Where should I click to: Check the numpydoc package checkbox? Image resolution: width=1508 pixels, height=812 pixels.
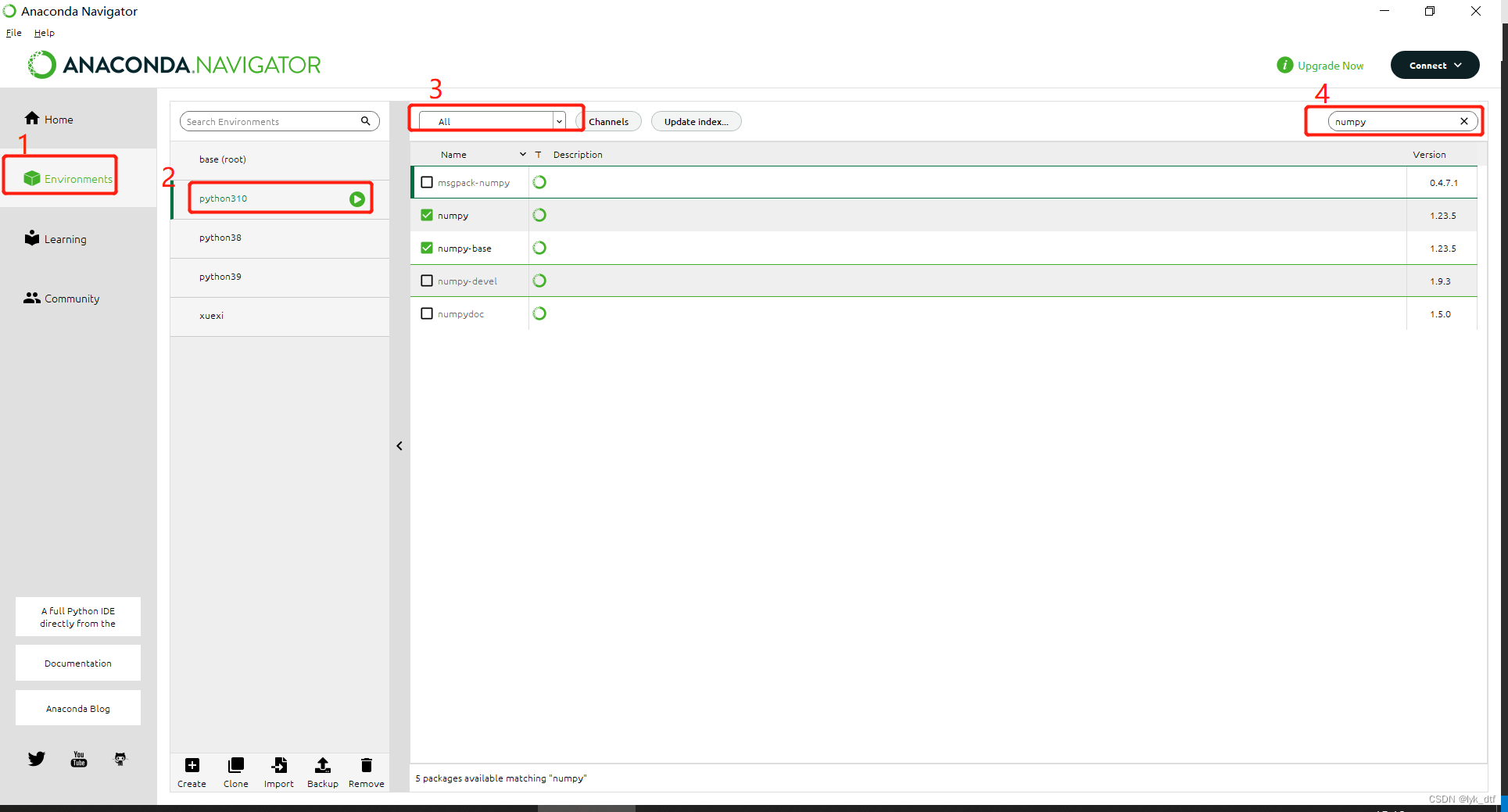click(427, 313)
